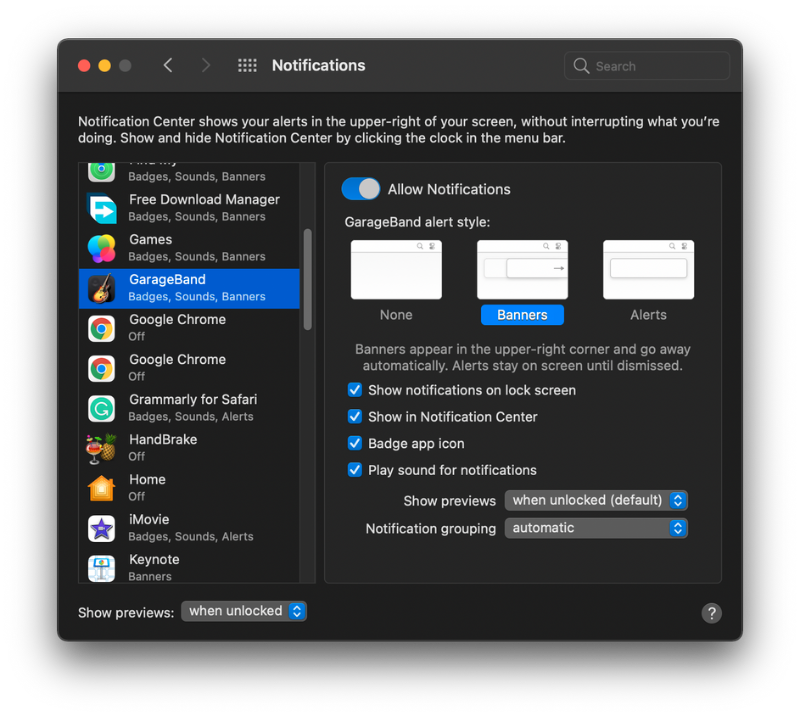The width and height of the screenshot is (800, 716).
Task: Open the bottom Show previews dropdown
Action: pyautogui.click(x=244, y=611)
